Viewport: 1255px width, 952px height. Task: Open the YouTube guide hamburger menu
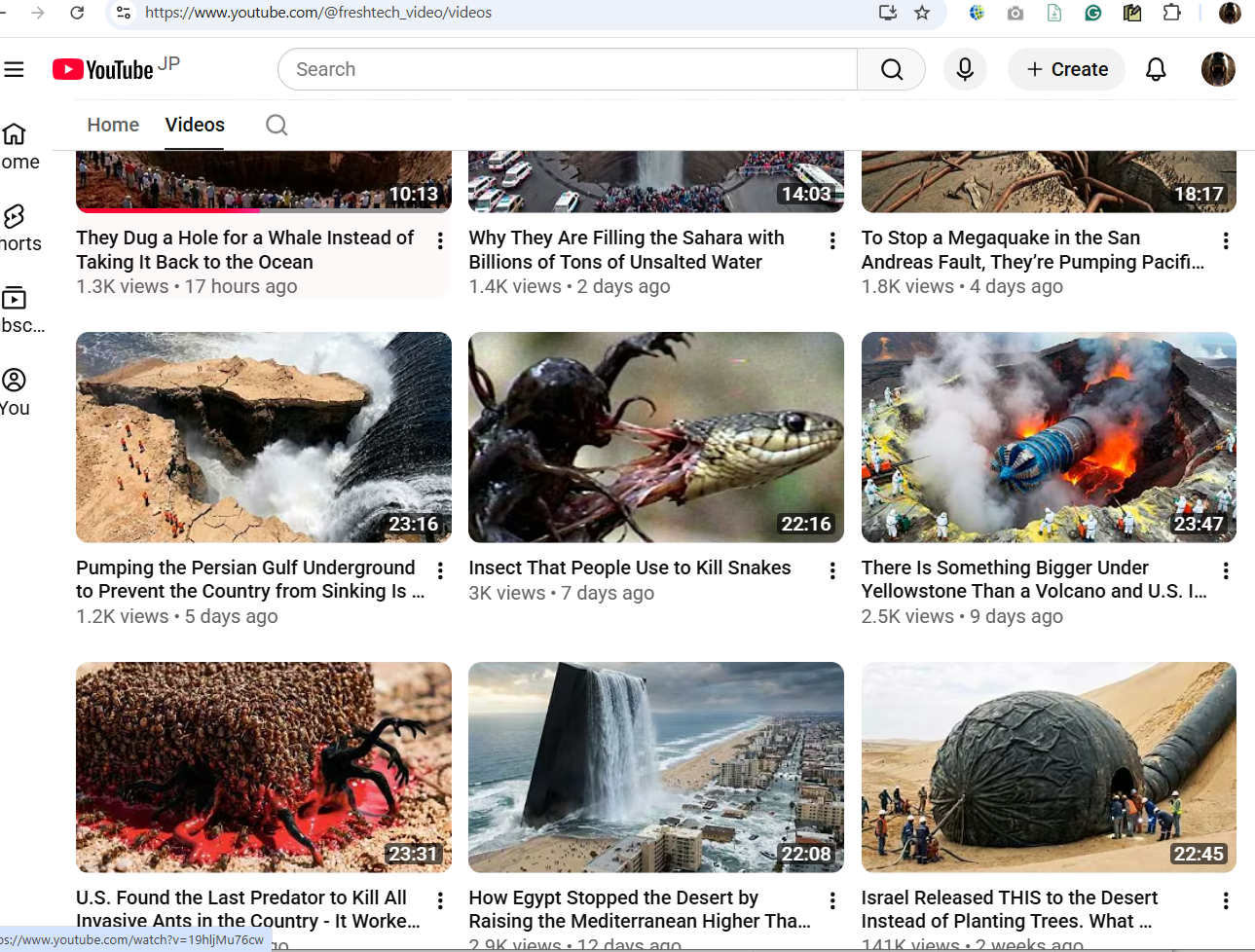(x=14, y=69)
